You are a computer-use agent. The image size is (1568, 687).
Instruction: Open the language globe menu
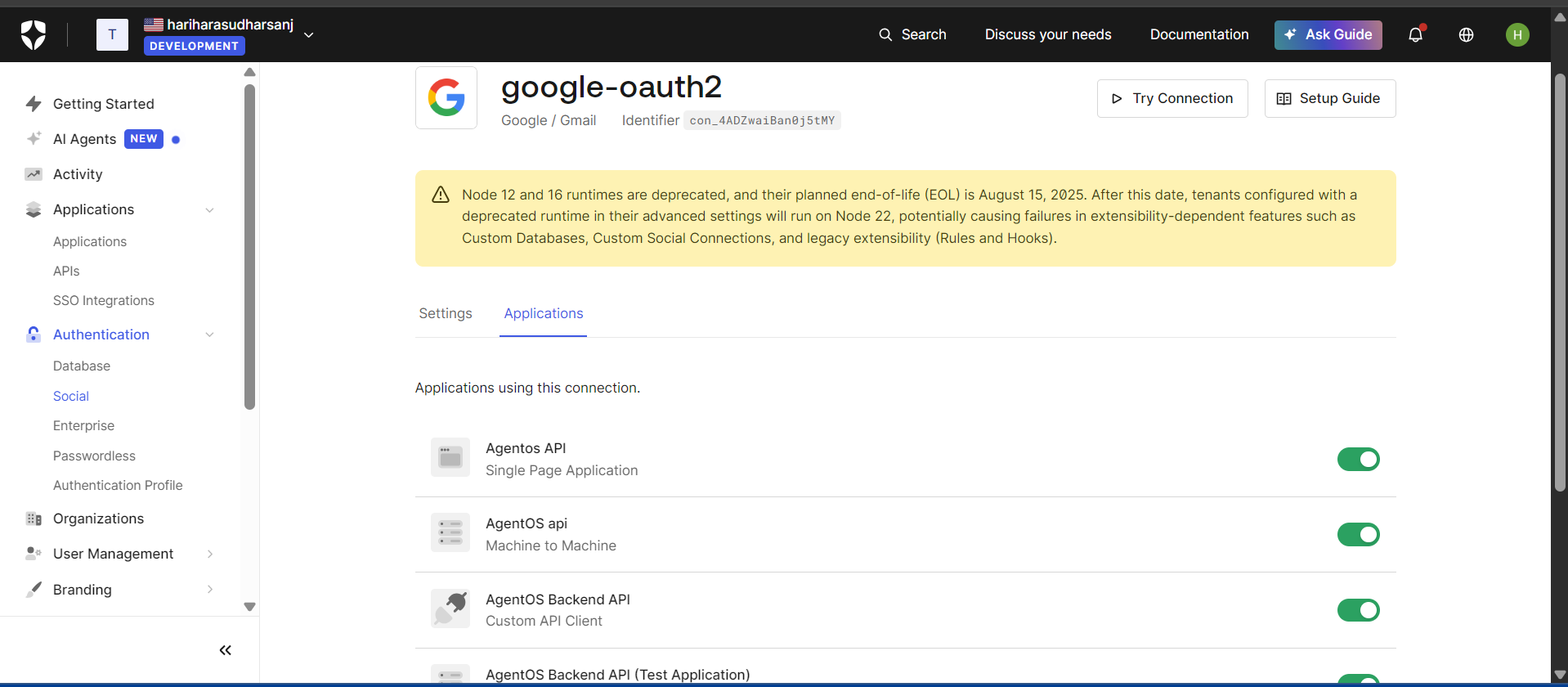[1466, 34]
